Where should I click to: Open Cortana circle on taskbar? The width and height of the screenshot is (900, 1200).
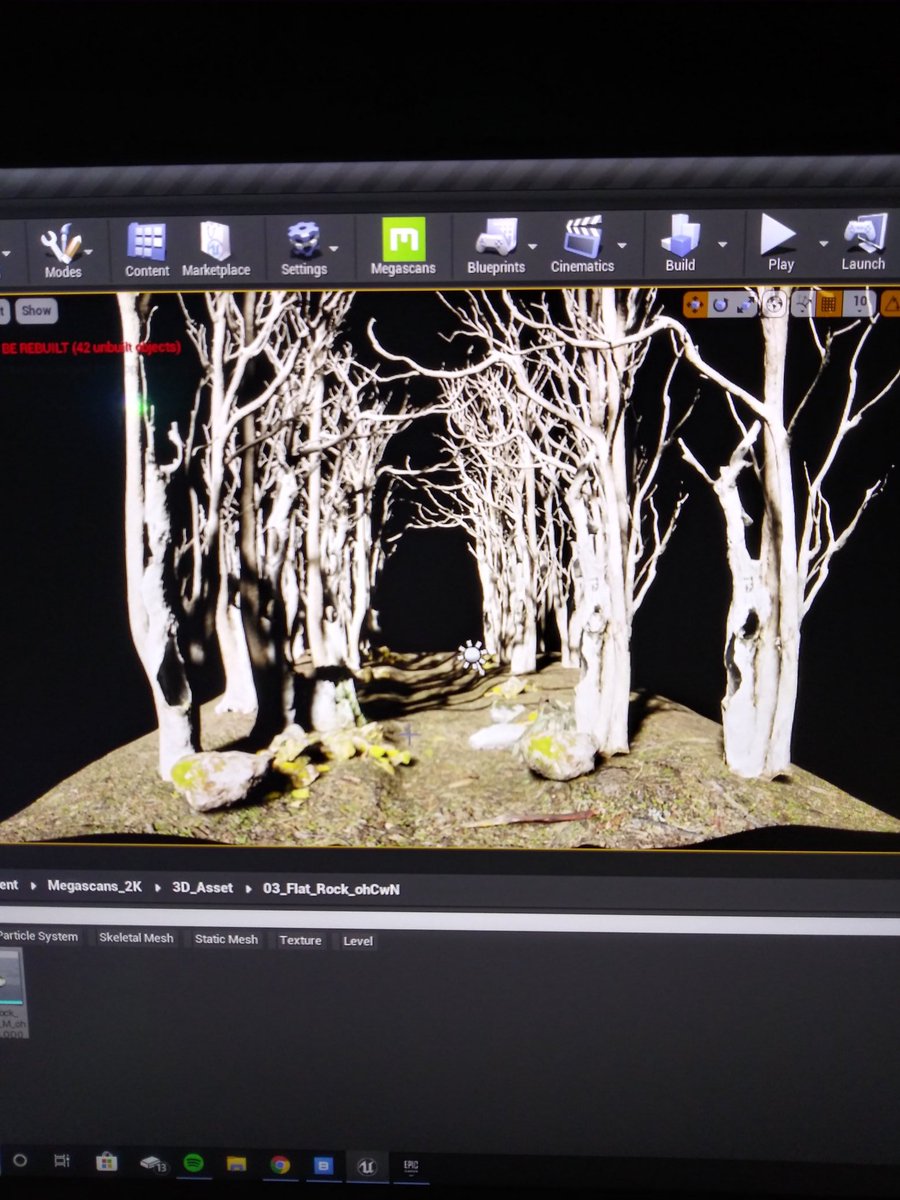tap(19, 1161)
